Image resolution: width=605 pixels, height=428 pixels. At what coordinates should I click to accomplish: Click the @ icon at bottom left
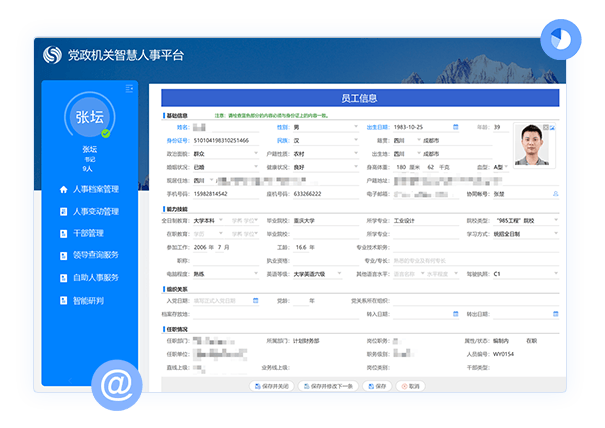116,383
